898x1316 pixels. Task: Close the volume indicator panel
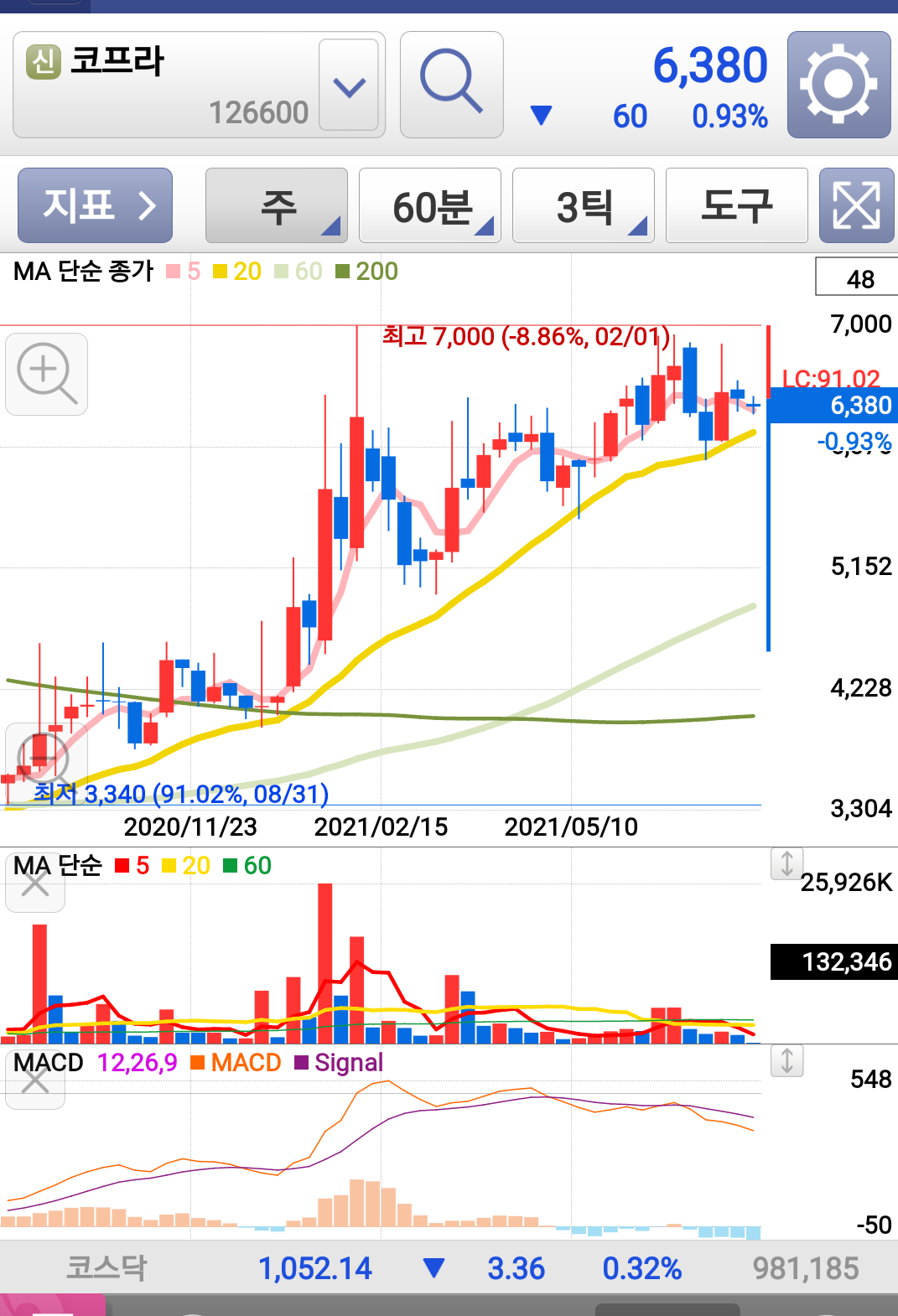(34, 882)
